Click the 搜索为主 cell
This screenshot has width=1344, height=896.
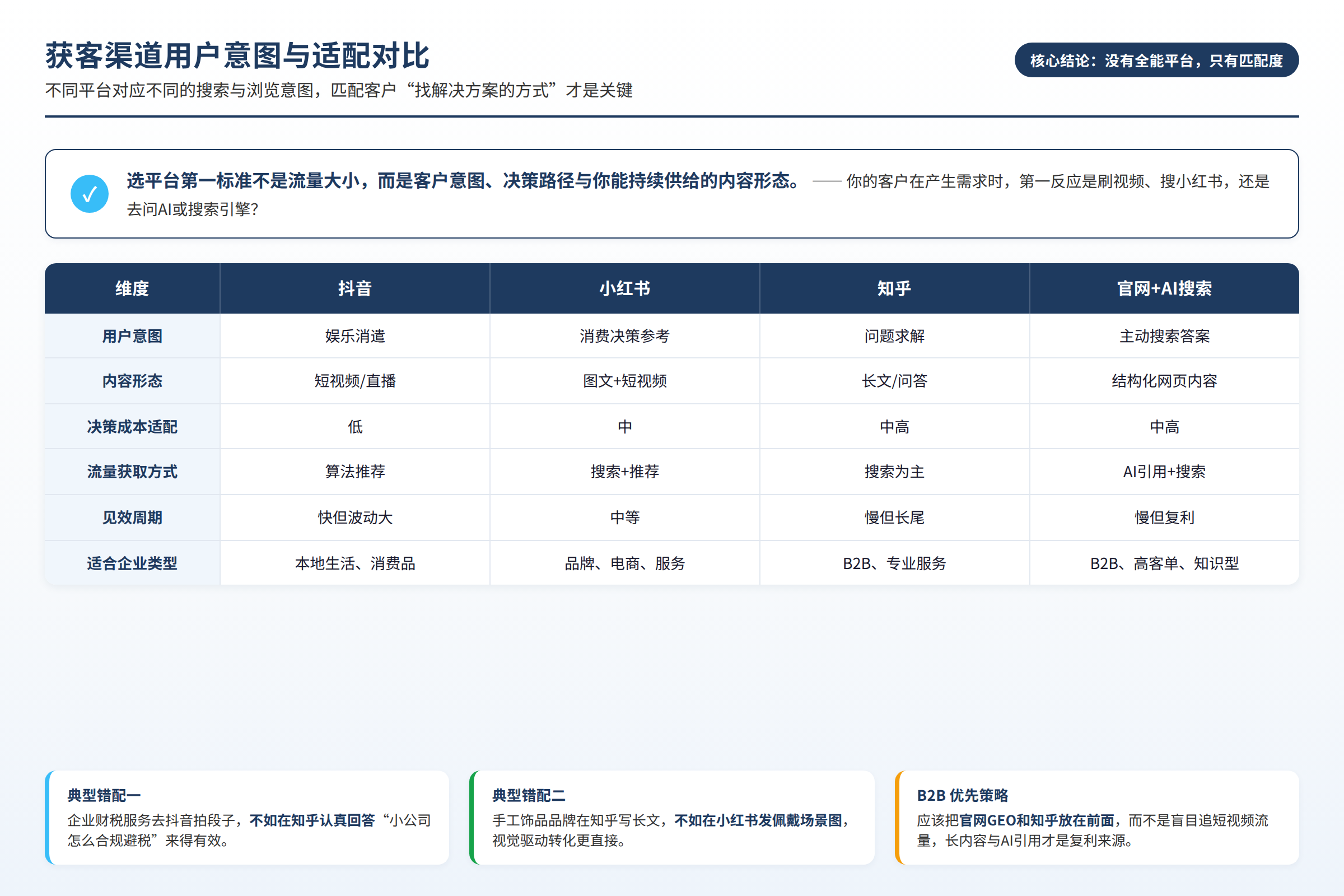pyautogui.click(x=894, y=472)
